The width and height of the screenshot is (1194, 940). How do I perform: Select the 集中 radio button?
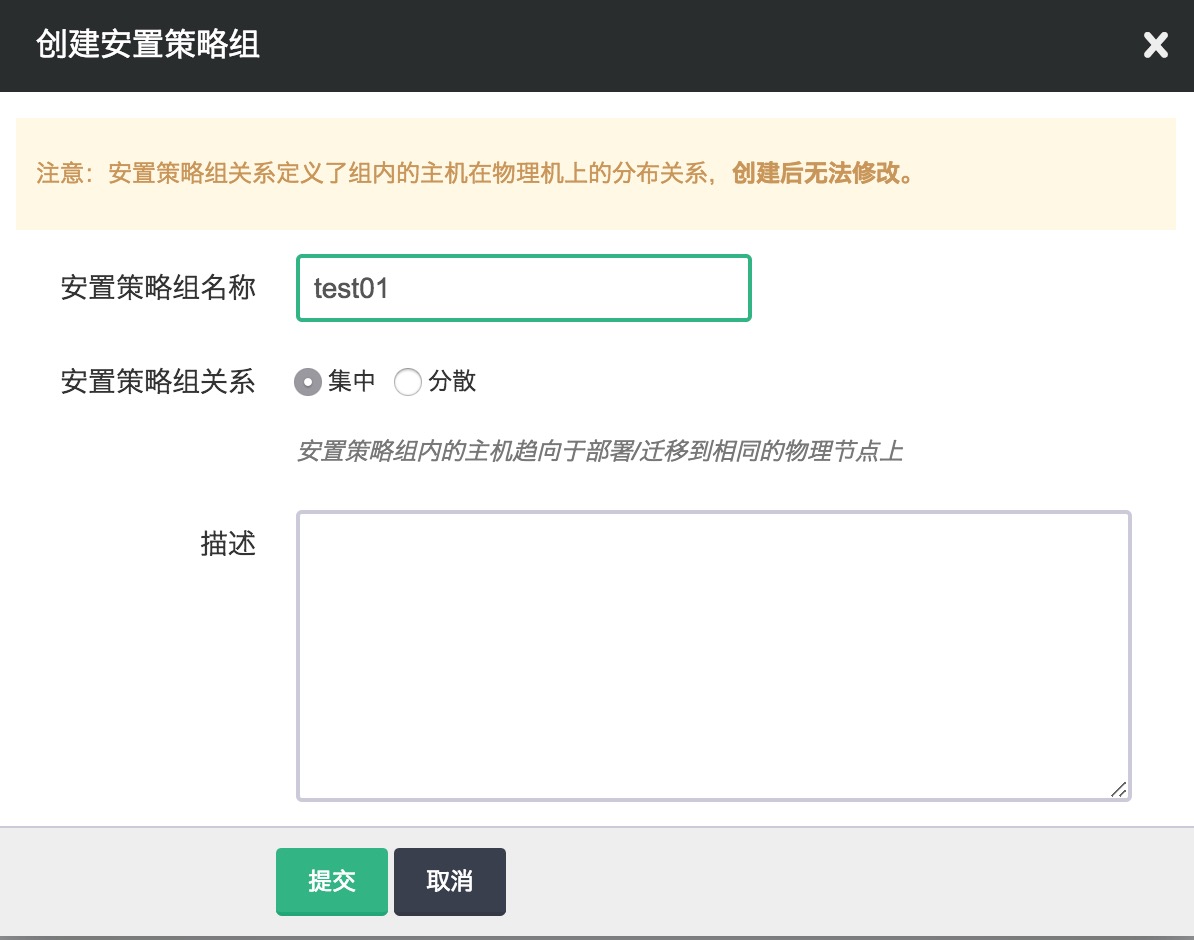click(308, 382)
